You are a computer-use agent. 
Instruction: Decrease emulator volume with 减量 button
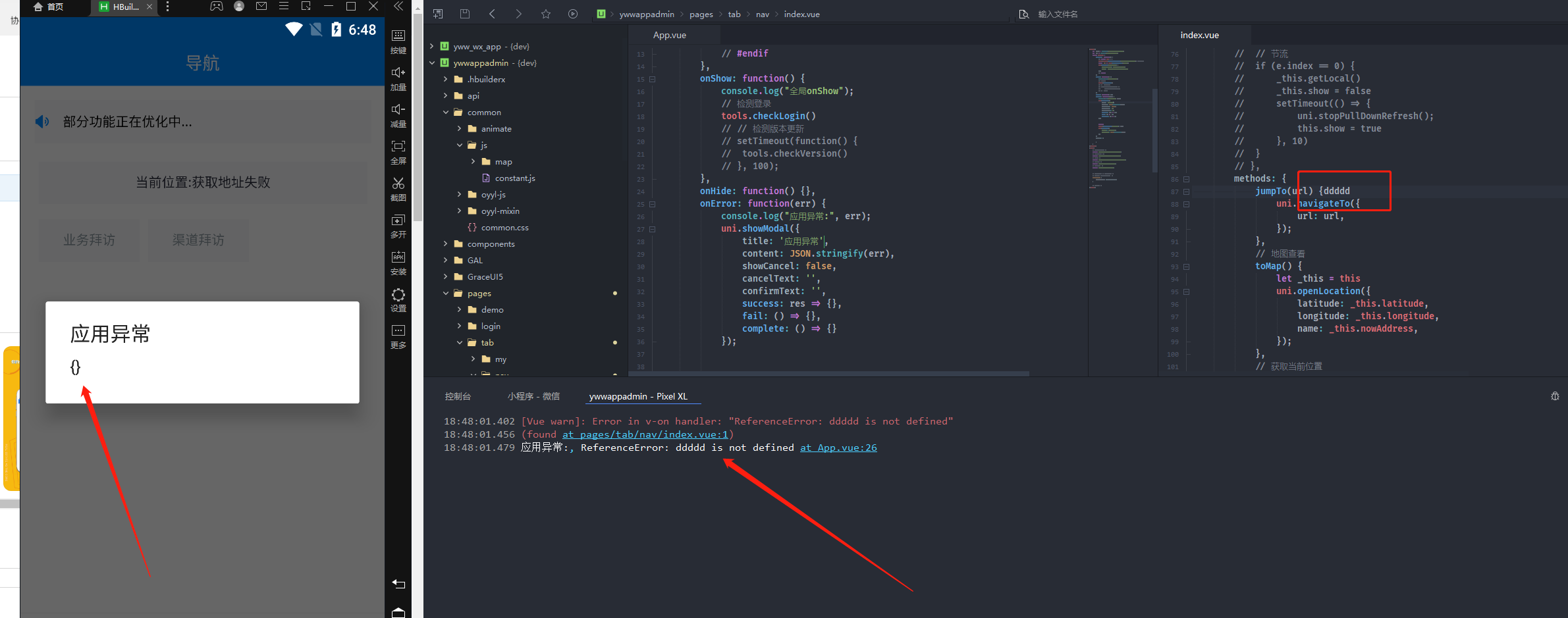pos(398,115)
